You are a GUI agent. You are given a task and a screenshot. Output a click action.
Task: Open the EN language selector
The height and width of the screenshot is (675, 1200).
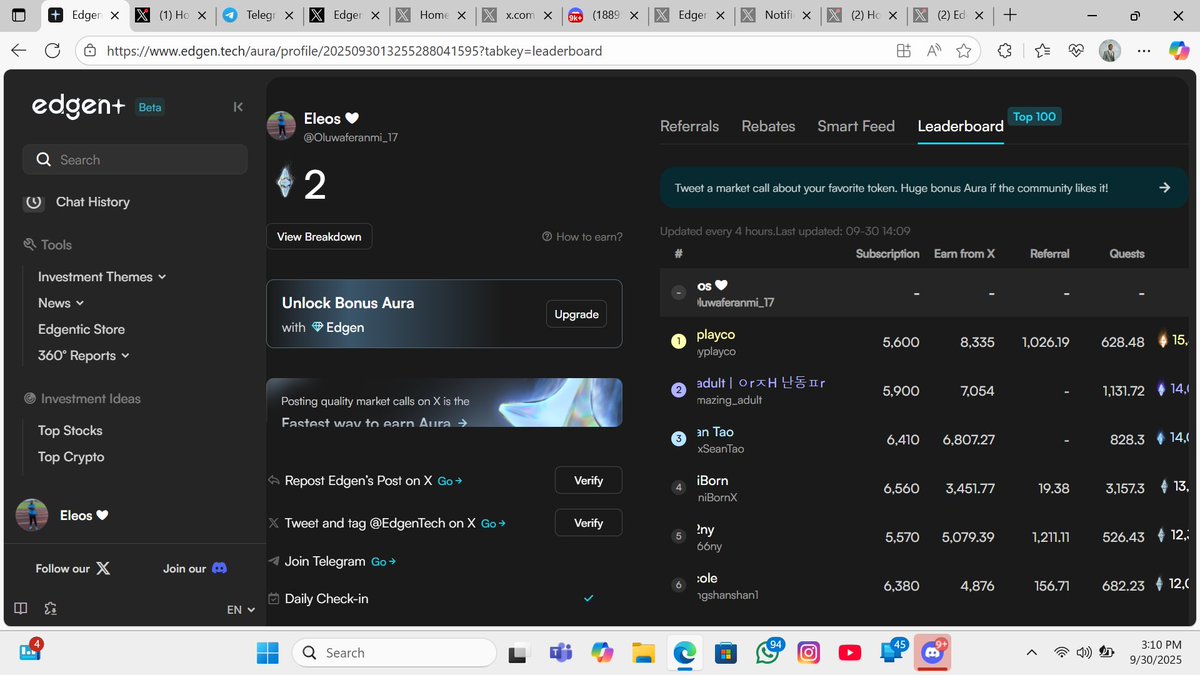[x=240, y=609]
